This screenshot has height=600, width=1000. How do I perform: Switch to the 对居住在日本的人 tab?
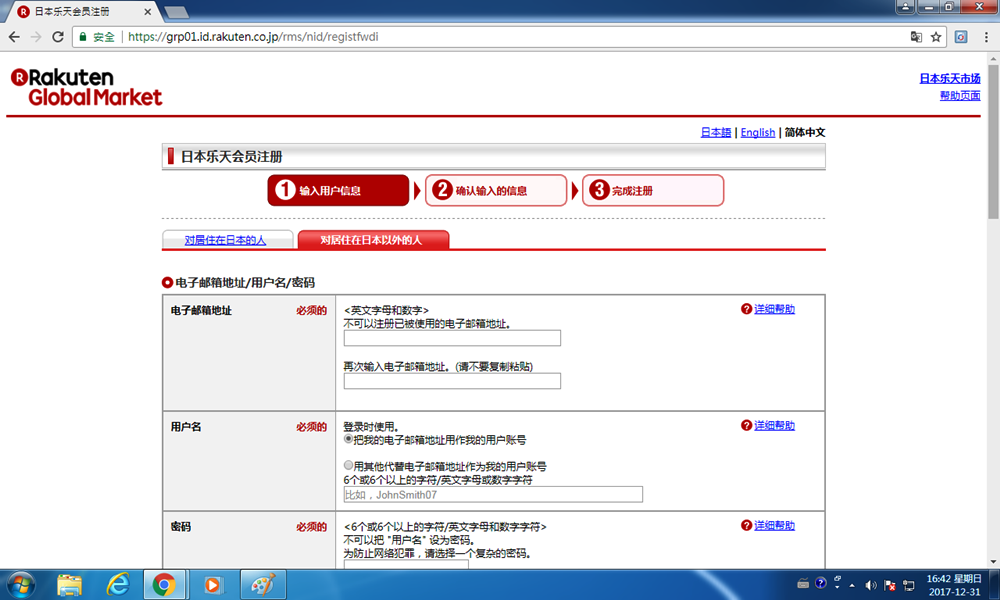point(226,240)
